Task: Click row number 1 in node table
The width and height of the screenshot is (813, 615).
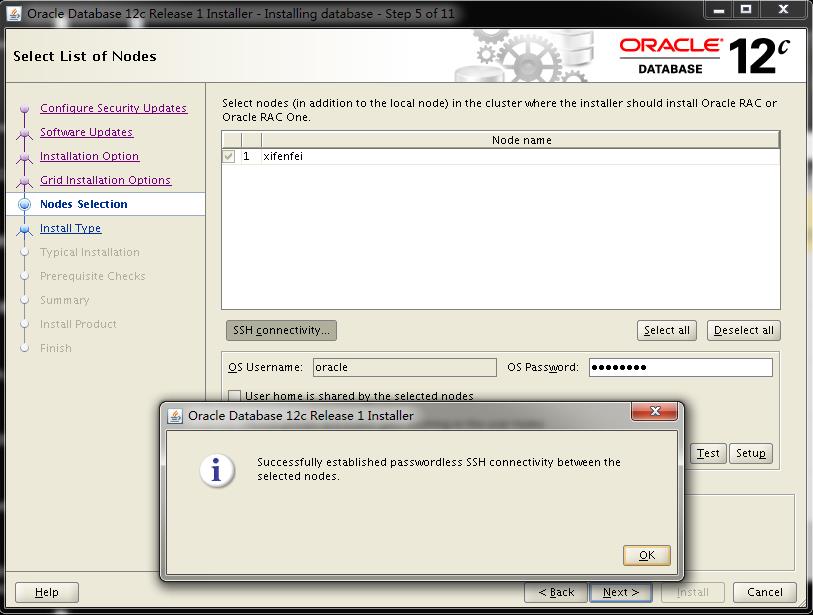Action: click(x=247, y=156)
